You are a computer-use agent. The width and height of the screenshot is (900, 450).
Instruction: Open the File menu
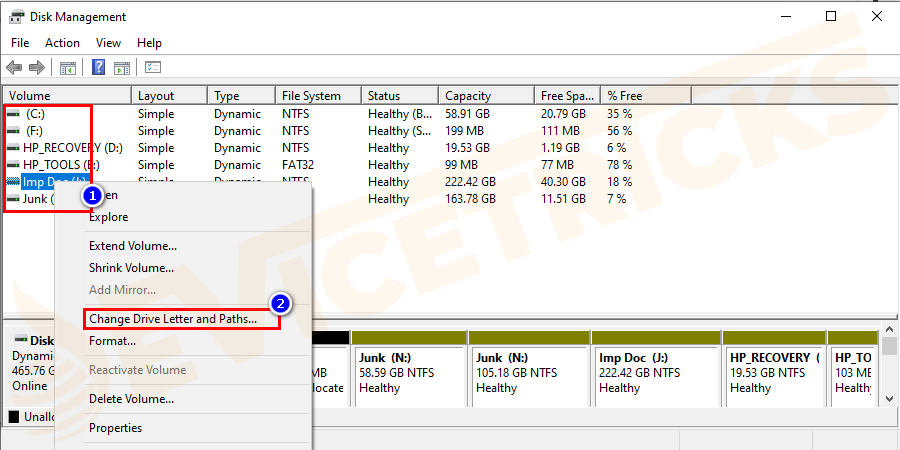[20, 43]
